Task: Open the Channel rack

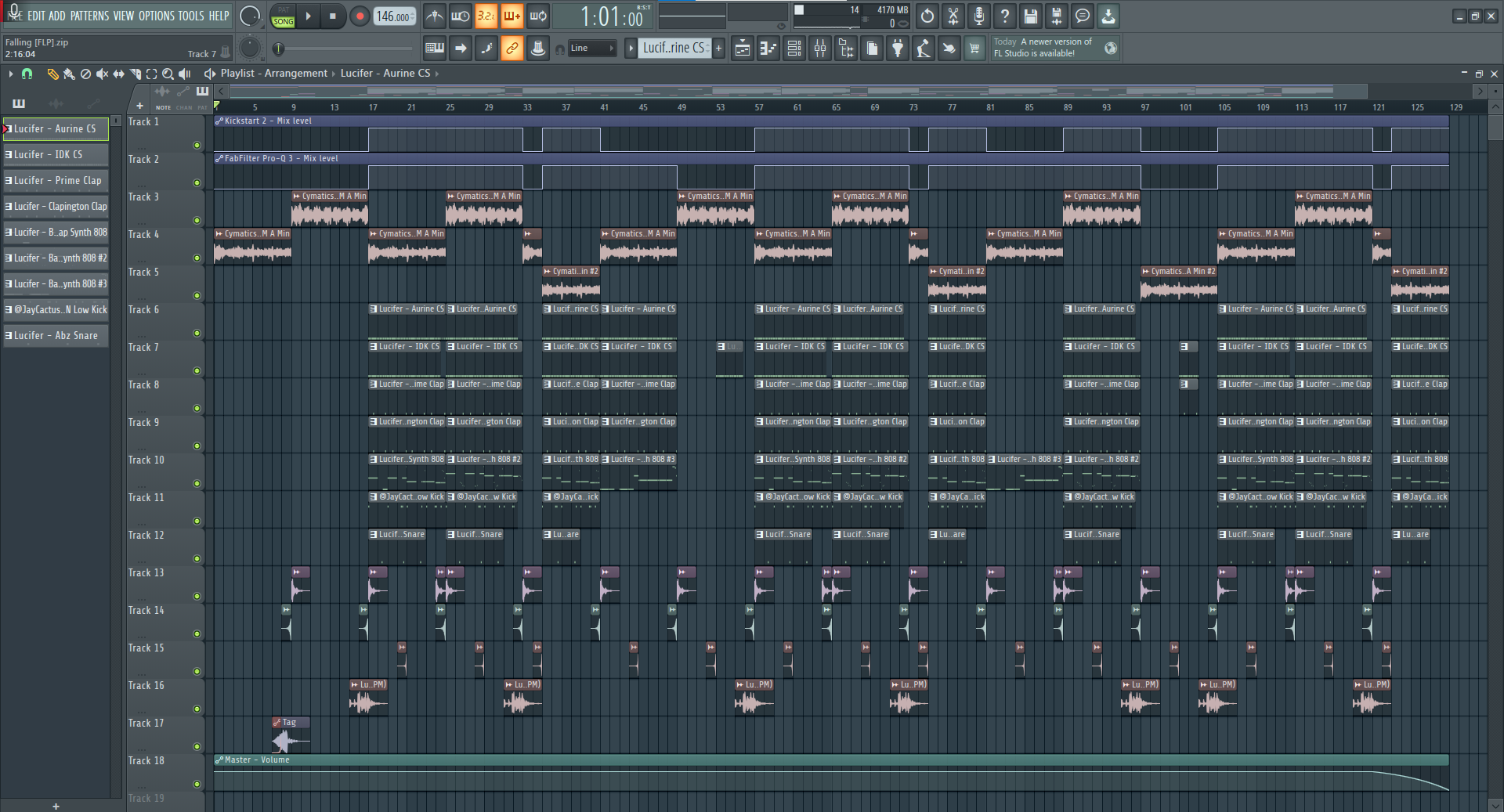Action: pyautogui.click(x=794, y=49)
